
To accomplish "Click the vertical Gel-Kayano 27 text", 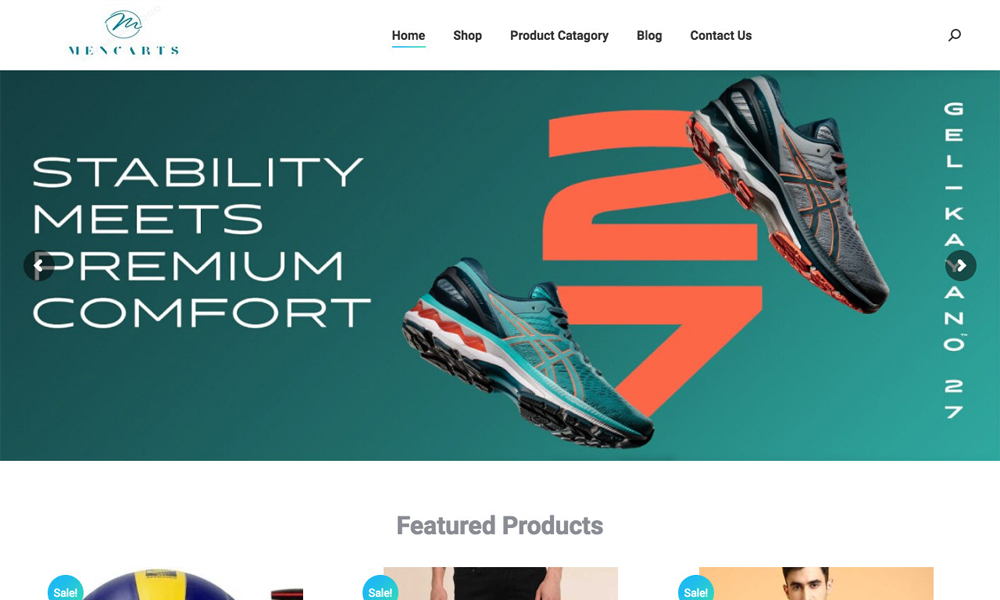I will pos(954,260).
